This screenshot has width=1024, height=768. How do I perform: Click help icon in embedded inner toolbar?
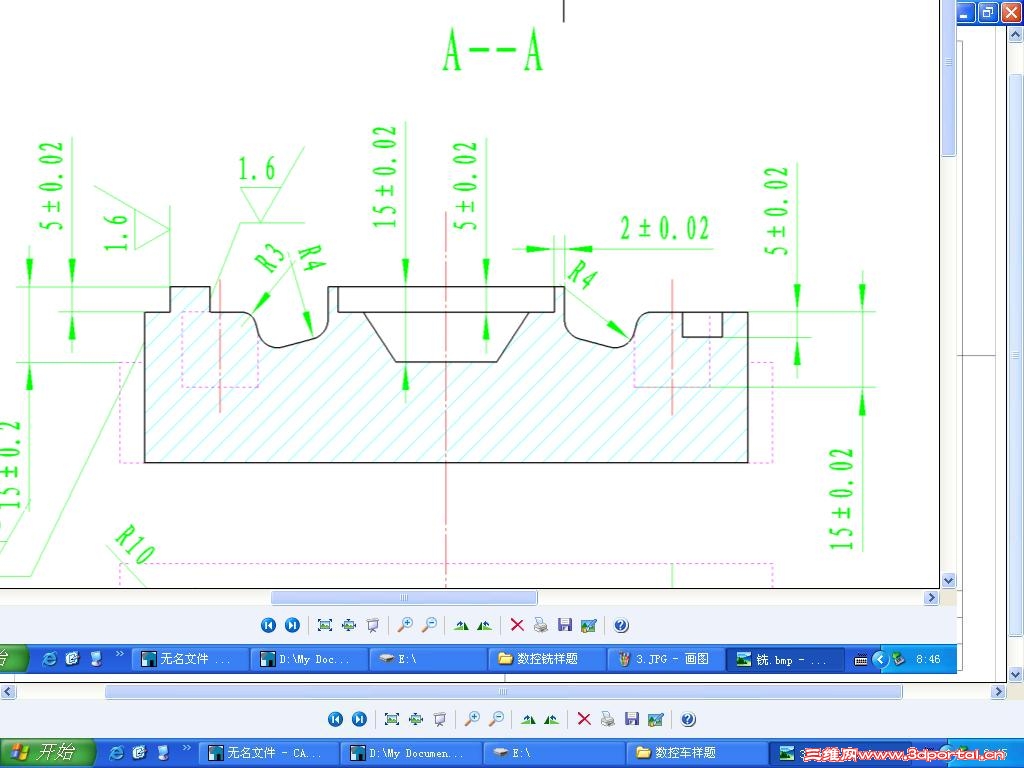click(x=621, y=625)
